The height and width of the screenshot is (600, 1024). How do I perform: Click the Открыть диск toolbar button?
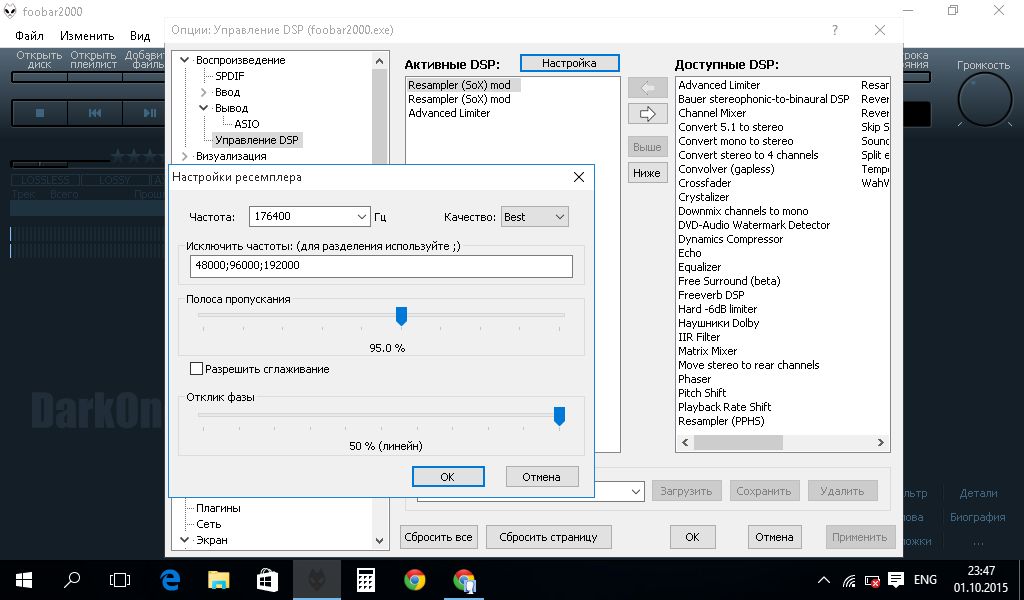click(39, 59)
